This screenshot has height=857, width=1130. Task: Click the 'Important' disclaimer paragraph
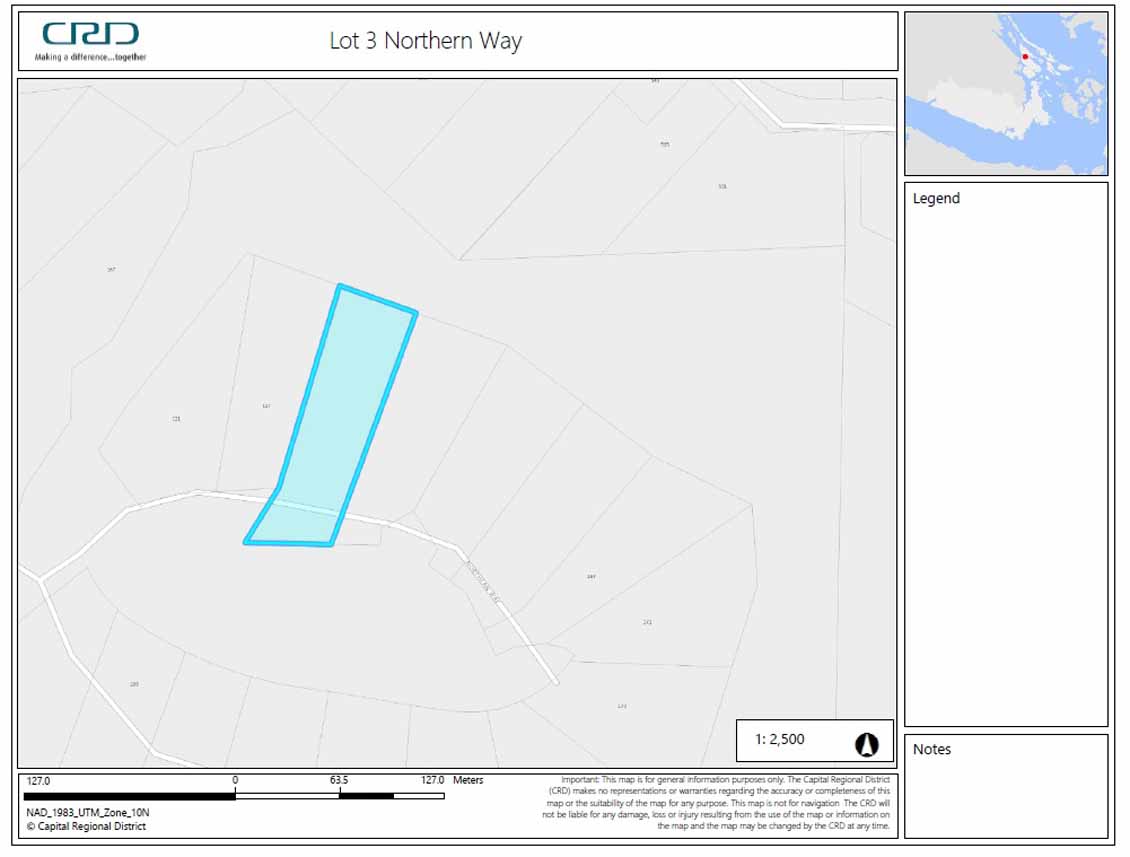click(717, 803)
